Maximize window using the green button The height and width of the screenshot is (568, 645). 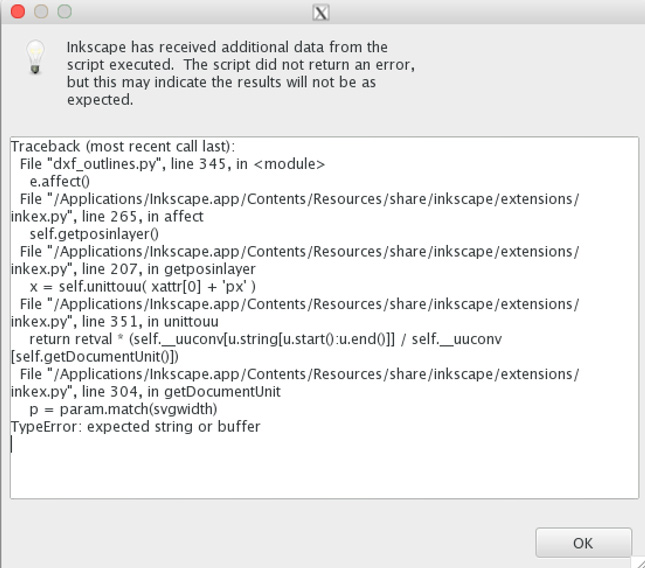(x=64, y=12)
